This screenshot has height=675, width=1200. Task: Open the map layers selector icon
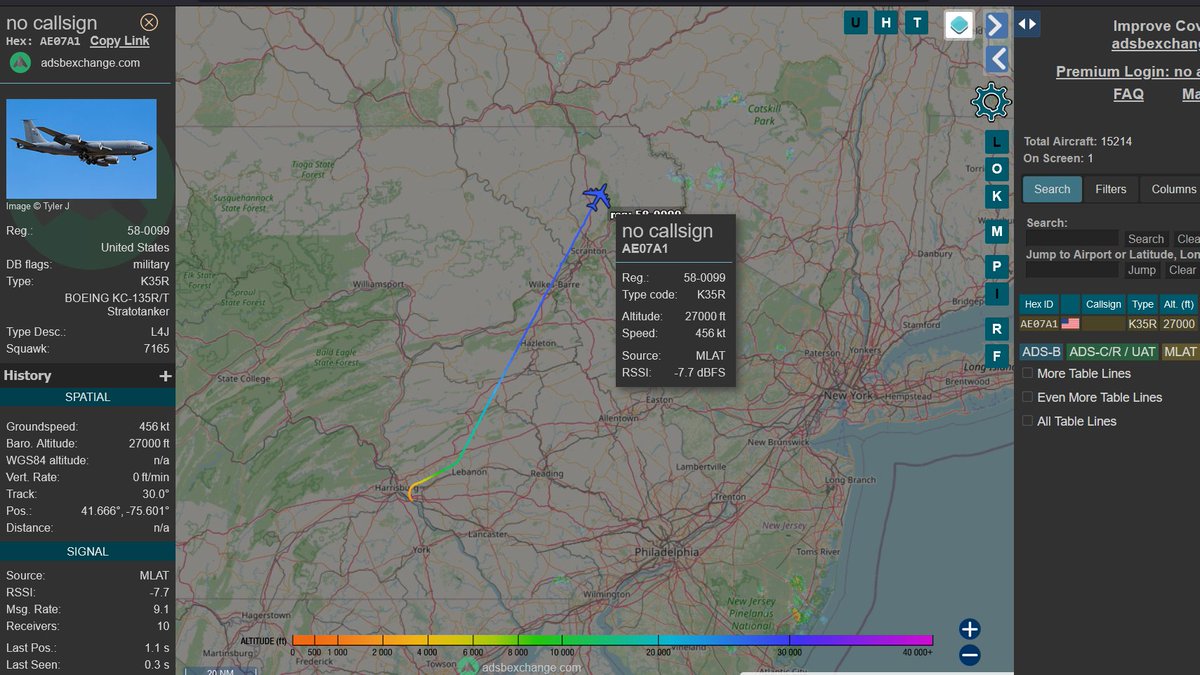(959, 25)
